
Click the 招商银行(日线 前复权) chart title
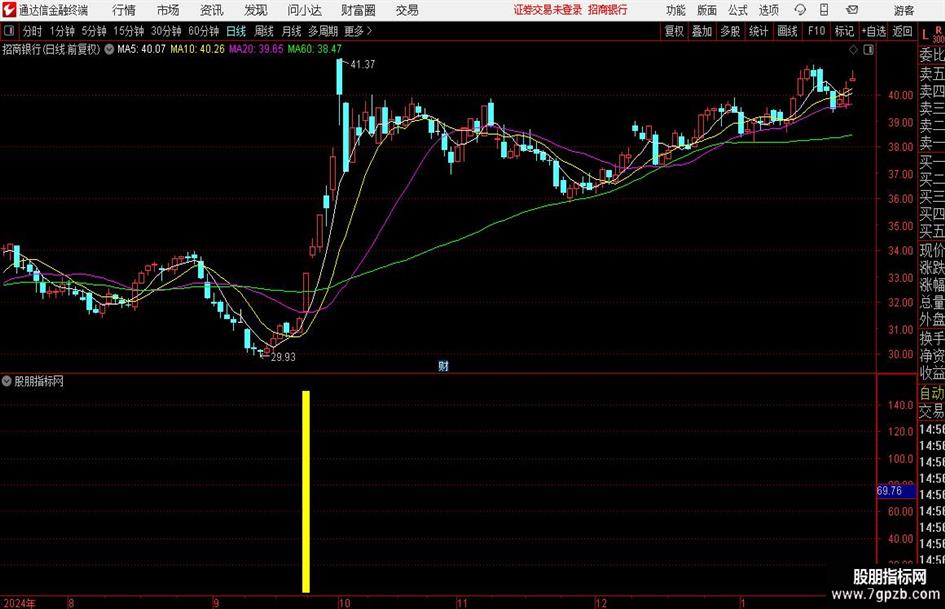pos(51,49)
